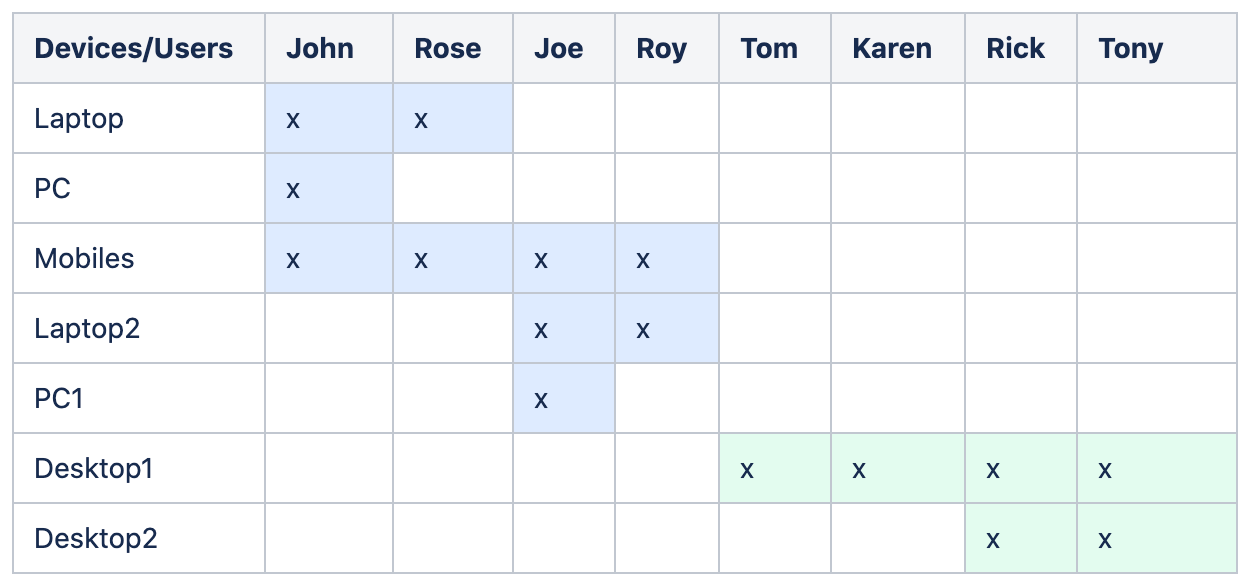Select the Joe column header
This screenshot has height=588, width=1252.
558,48
